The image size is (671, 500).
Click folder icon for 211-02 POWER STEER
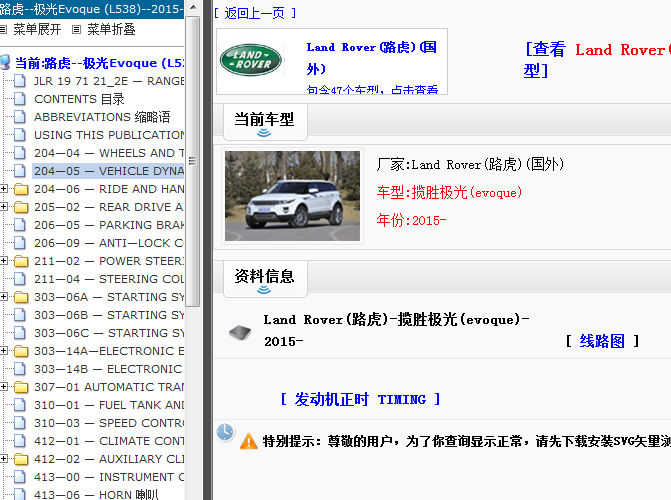[x=21, y=261]
